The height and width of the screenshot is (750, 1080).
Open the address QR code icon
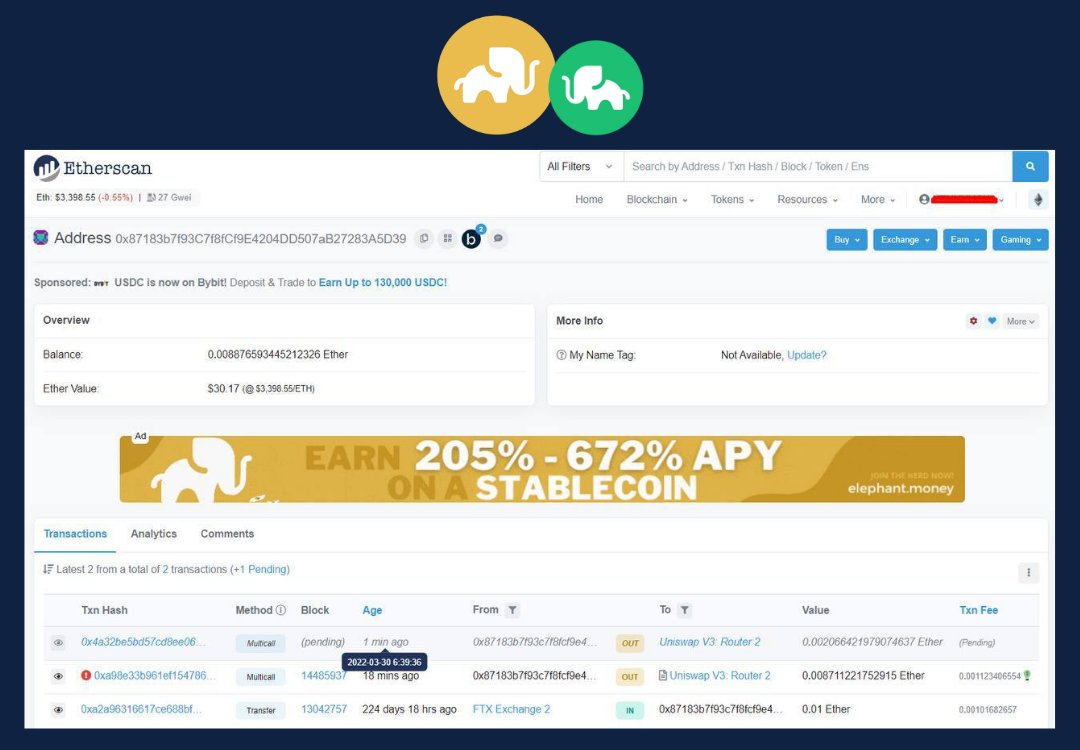pyautogui.click(x=448, y=238)
